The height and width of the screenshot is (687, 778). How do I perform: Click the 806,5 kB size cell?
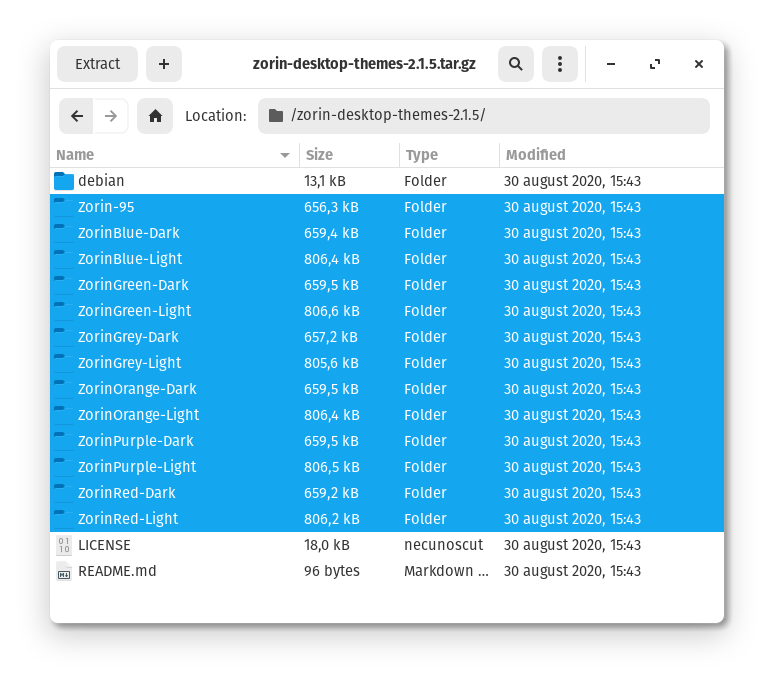[x=332, y=467]
